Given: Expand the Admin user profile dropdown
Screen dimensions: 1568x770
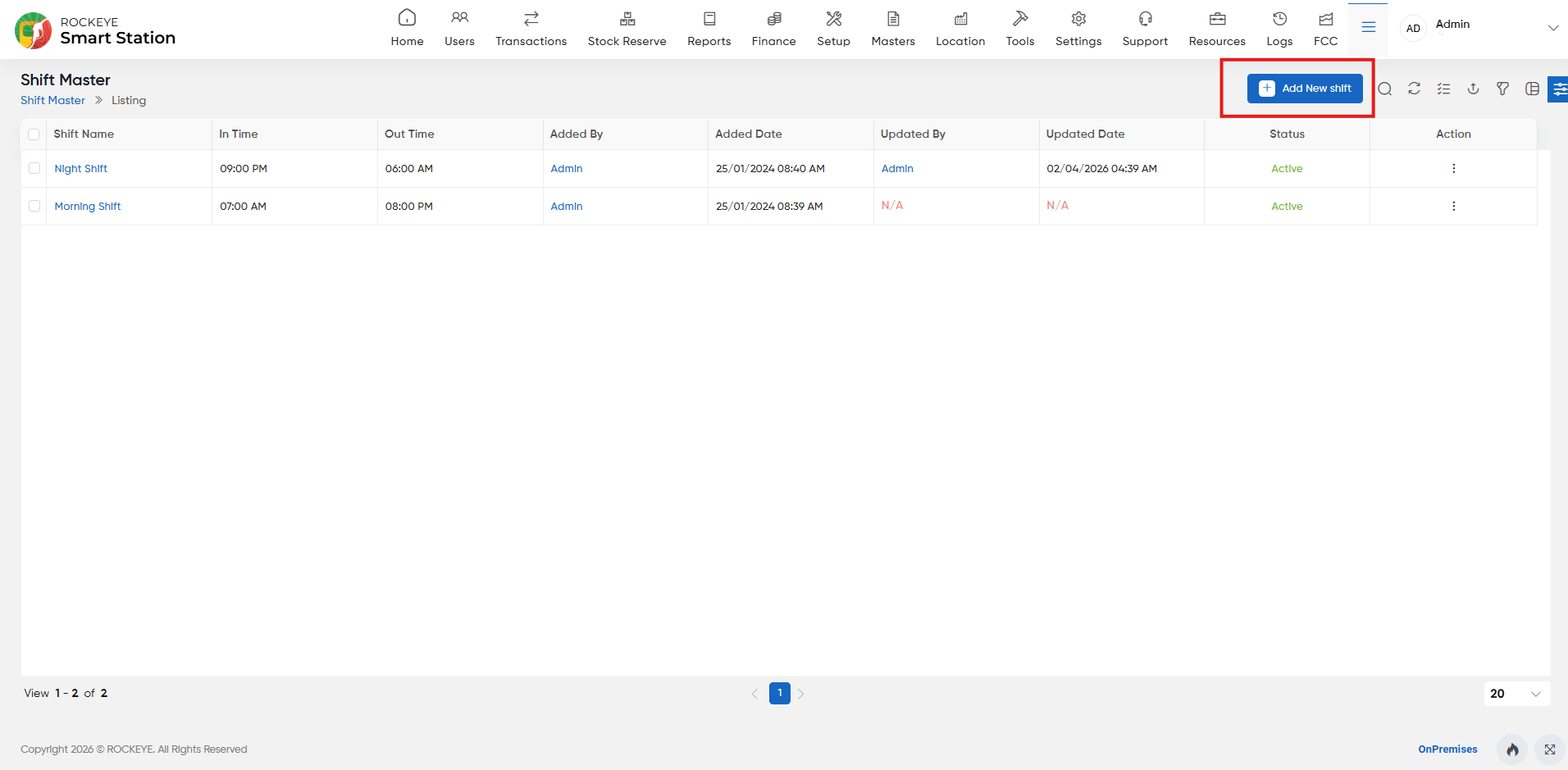Looking at the screenshot, I should pos(1552,28).
